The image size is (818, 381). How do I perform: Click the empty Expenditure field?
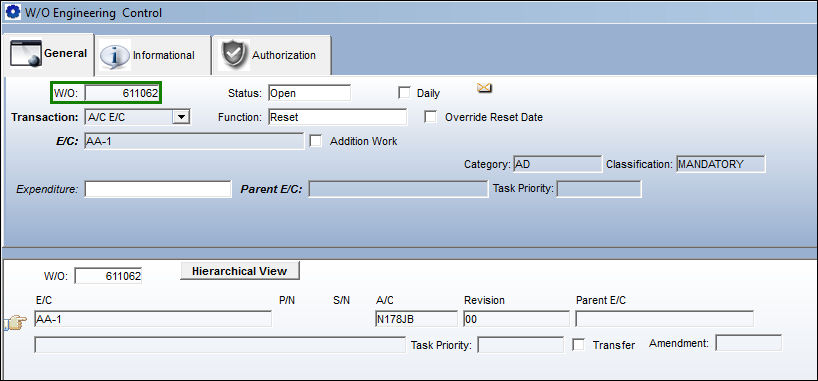tap(158, 189)
